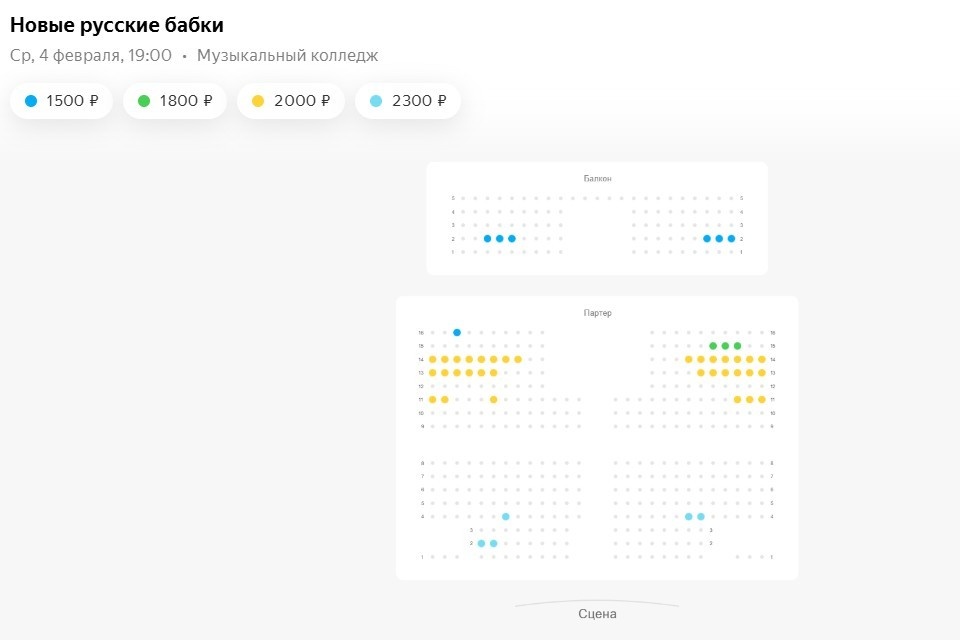Select the middle blue balcony seat in left group
This screenshot has width=960, height=640.
[x=499, y=239]
